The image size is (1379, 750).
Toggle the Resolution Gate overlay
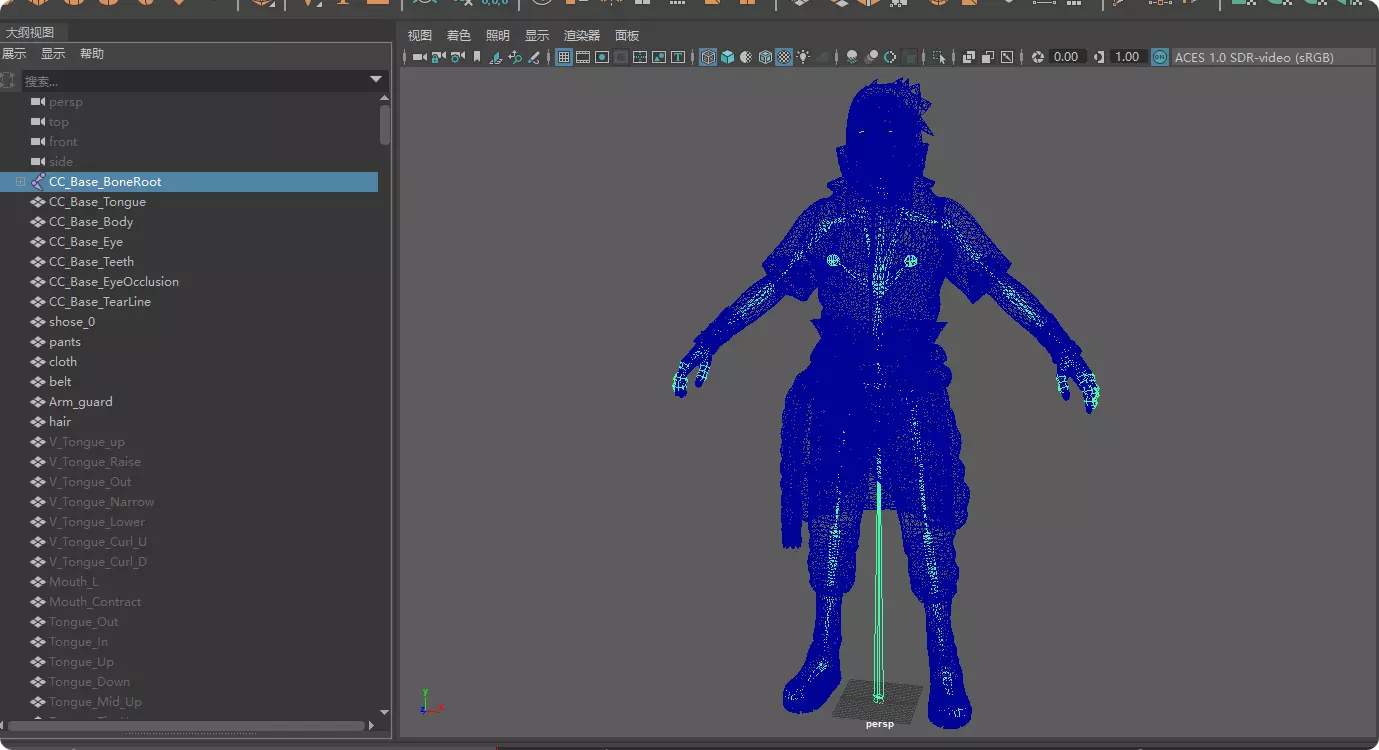[x=602, y=57]
